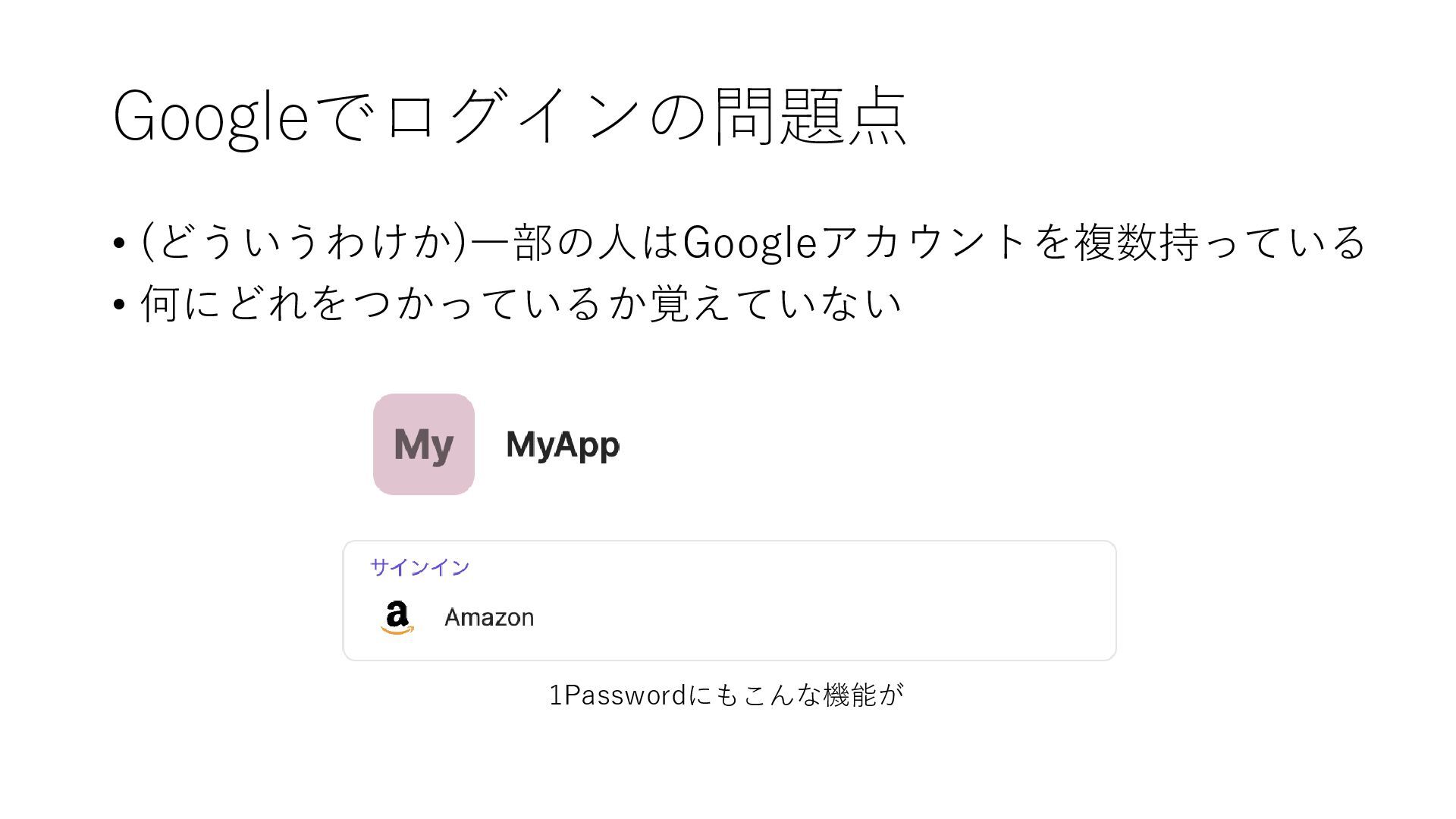The image size is (1456, 819).
Task: Click the first bullet point dot
Action: click(118, 243)
